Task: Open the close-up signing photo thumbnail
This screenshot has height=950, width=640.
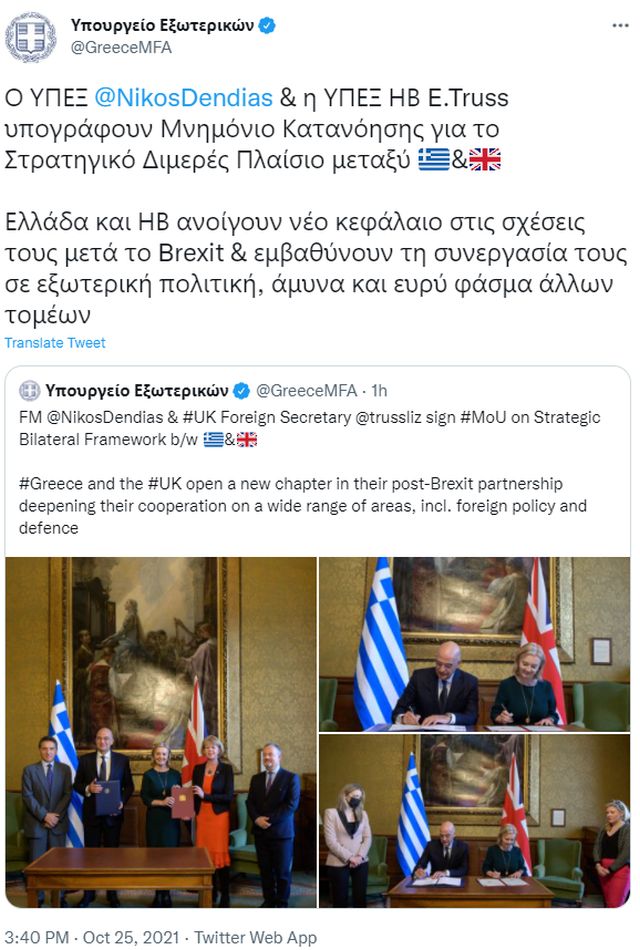Action: pyautogui.click(x=475, y=644)
